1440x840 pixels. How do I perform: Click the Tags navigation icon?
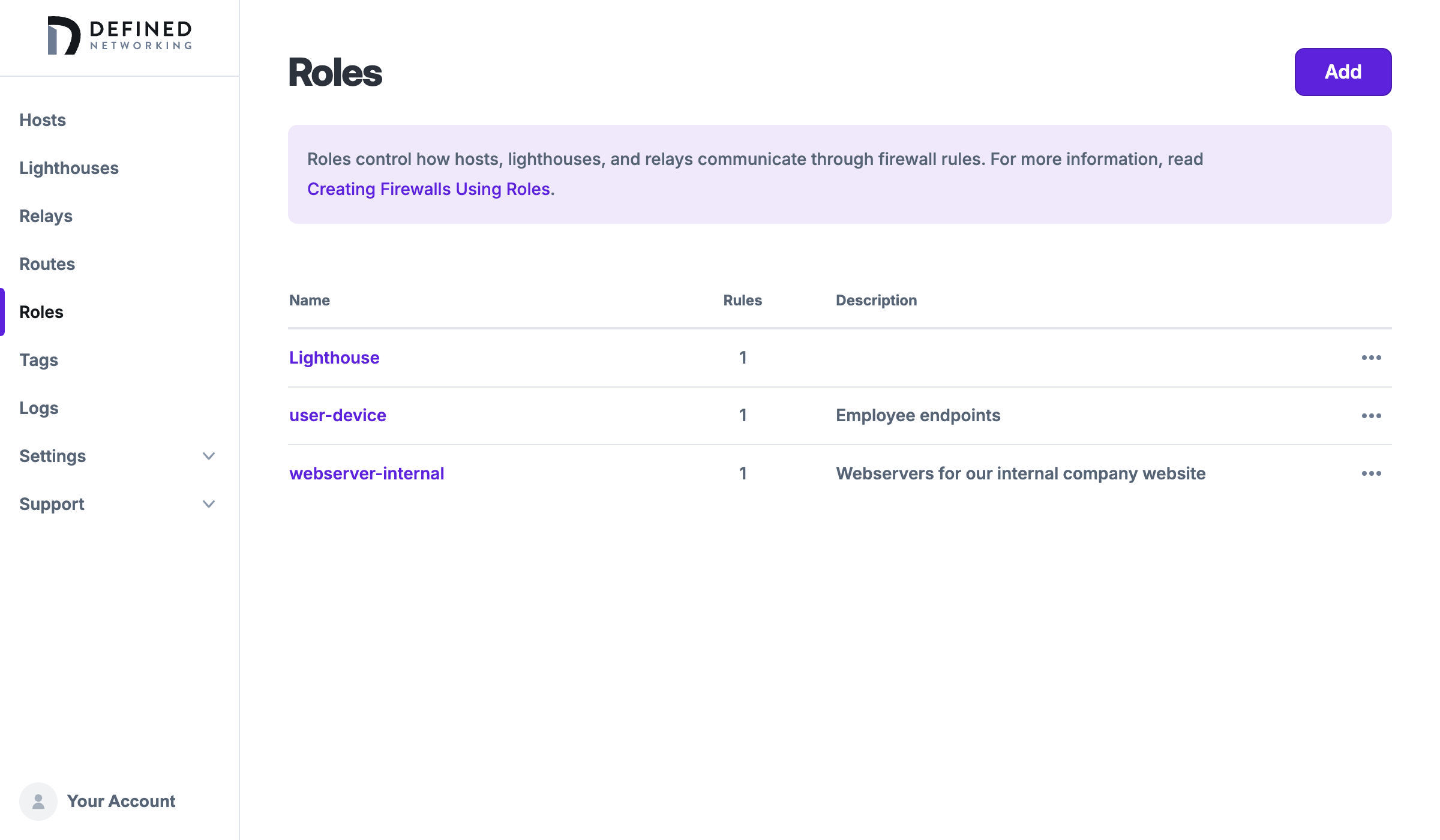[38, 359]
